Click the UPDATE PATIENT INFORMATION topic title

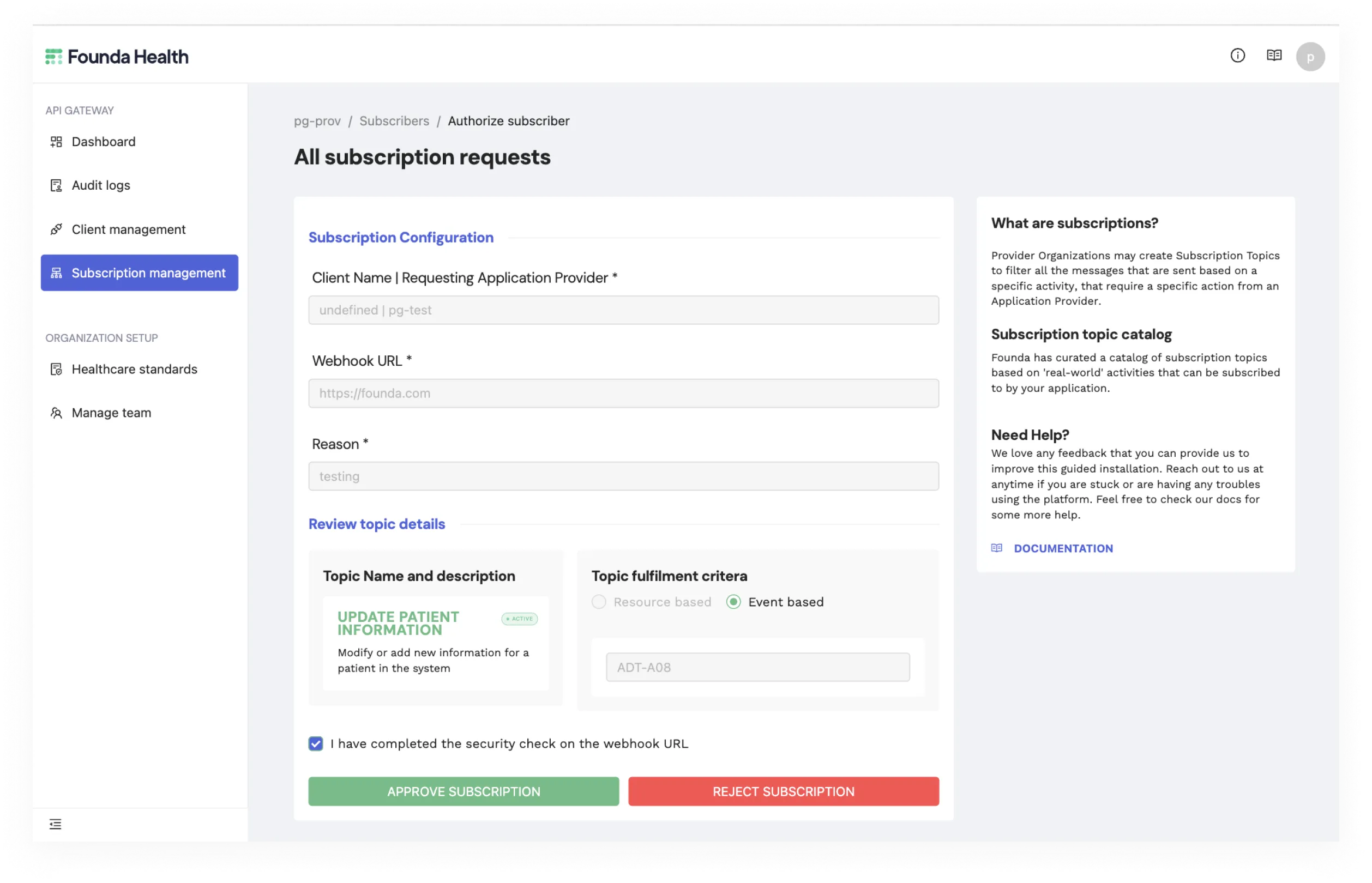pos(398,623)
